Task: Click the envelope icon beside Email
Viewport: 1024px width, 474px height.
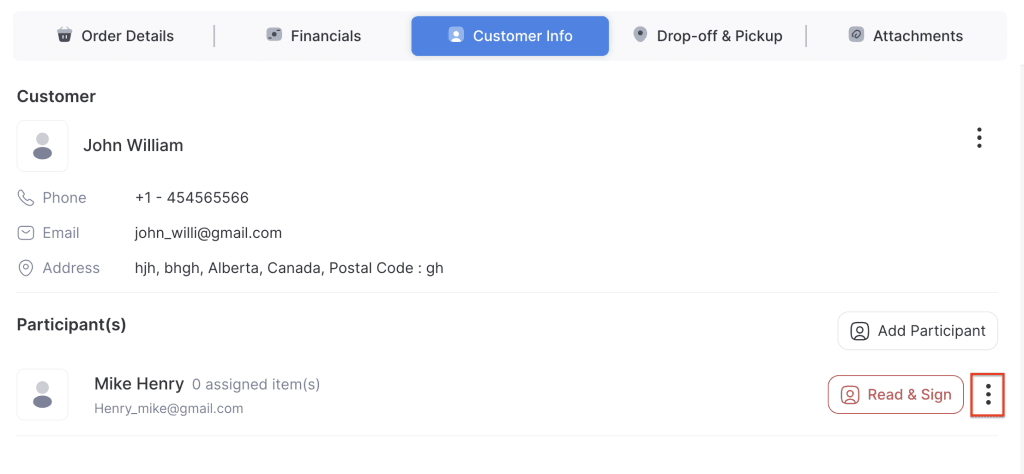Action: pyautogui.click(x=26, y=233)
